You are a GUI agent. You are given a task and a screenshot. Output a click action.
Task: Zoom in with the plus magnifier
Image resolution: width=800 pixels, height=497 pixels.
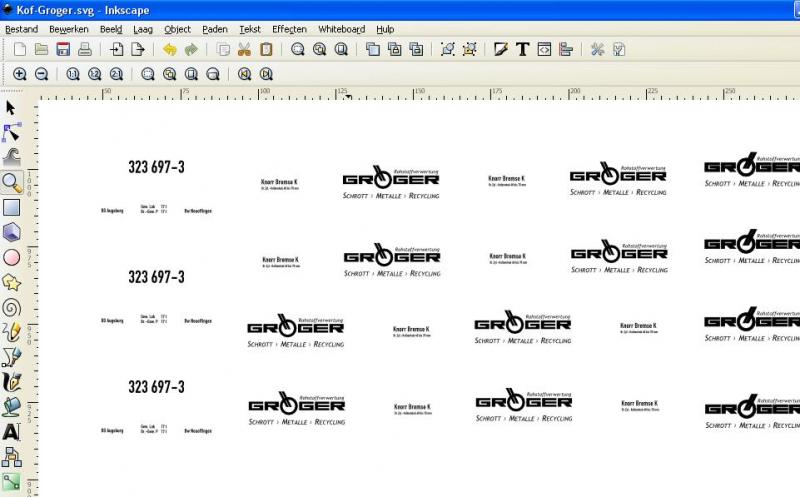(20, 74)
